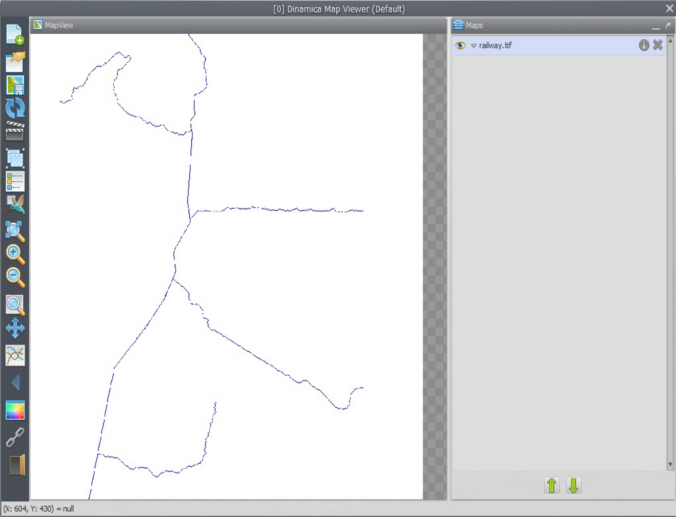
Task: Select the pan tool with four arrows
Action: click(15, 328)
